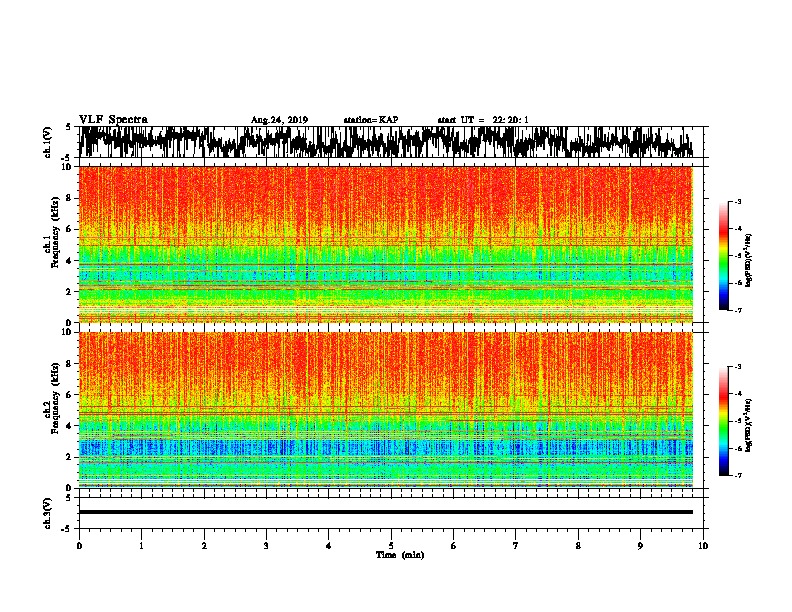Viewport: 792px width, 612px height.
Task: Click the -5 volt tick on ch.1(V) axis
Action: 67,157
